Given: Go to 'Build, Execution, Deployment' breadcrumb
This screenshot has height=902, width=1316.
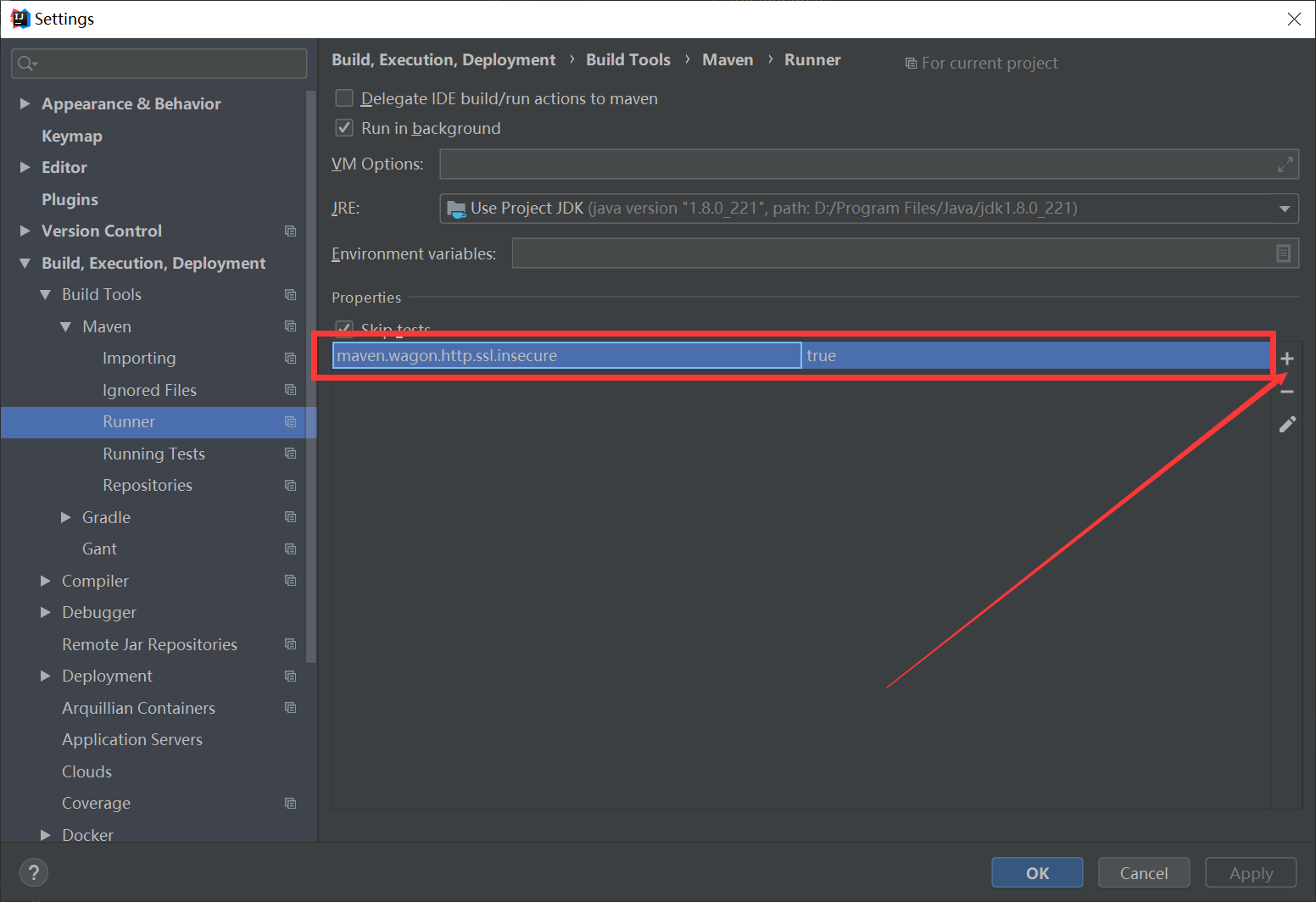Looking at the screenshot, I should (443, 60).
